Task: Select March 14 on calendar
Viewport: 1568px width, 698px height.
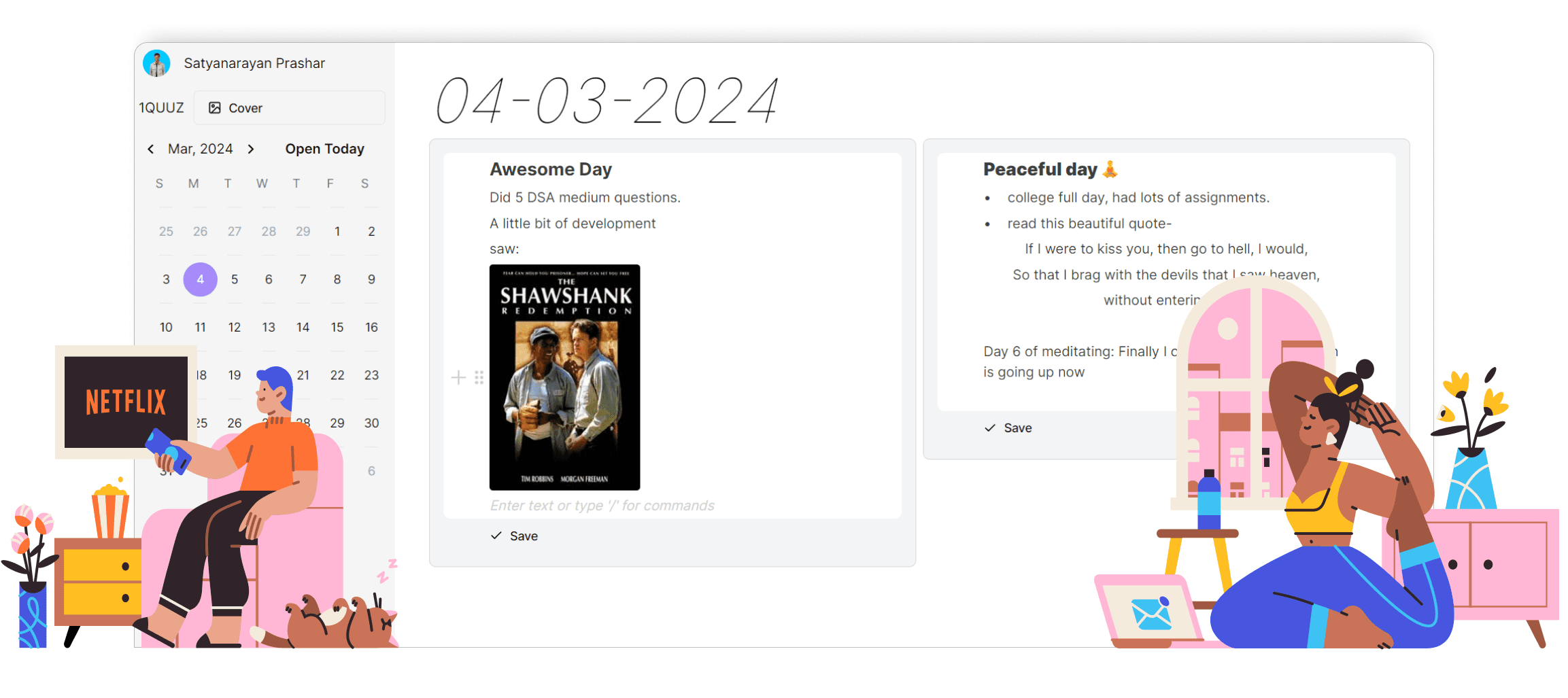Action: 303,328
